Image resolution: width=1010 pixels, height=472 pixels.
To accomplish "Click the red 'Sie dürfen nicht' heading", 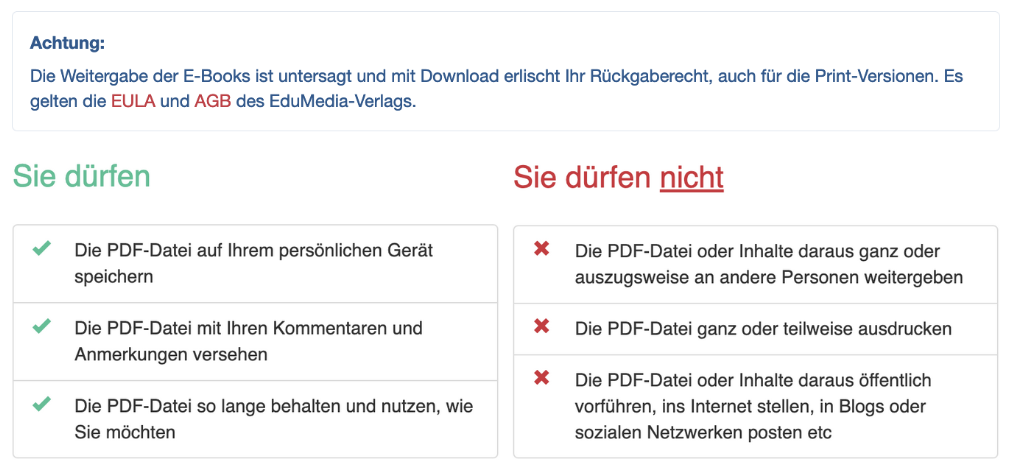I will click(x=618, y=178).
